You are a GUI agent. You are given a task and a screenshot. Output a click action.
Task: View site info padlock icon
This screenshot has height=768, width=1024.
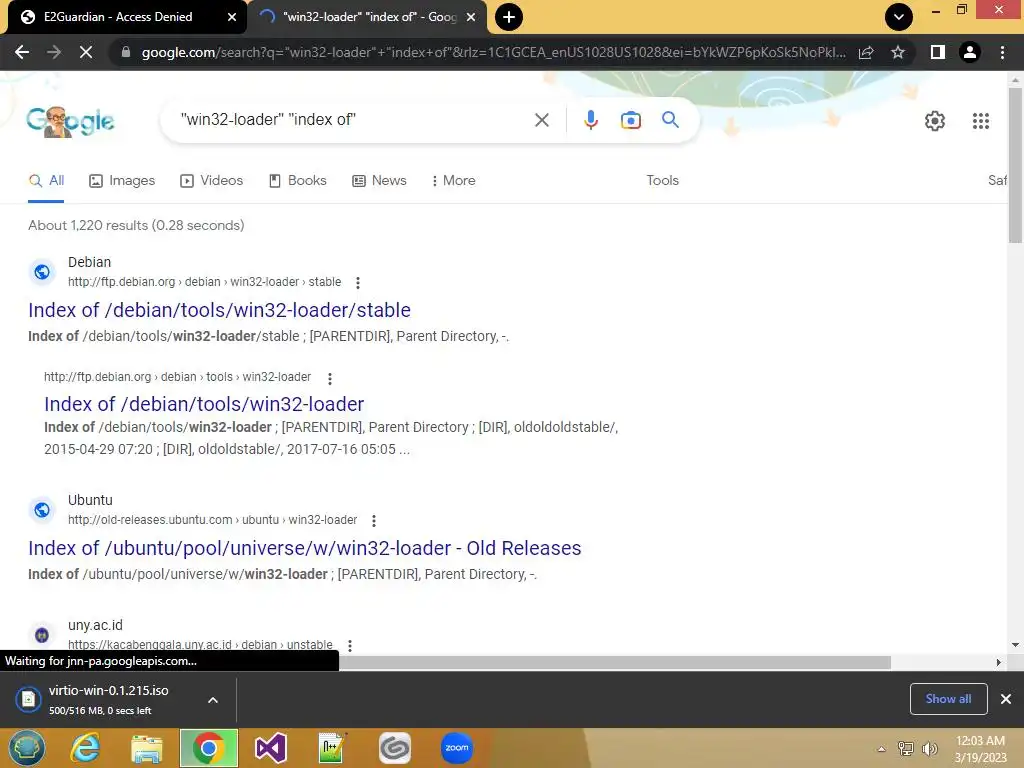click(125, 52)
